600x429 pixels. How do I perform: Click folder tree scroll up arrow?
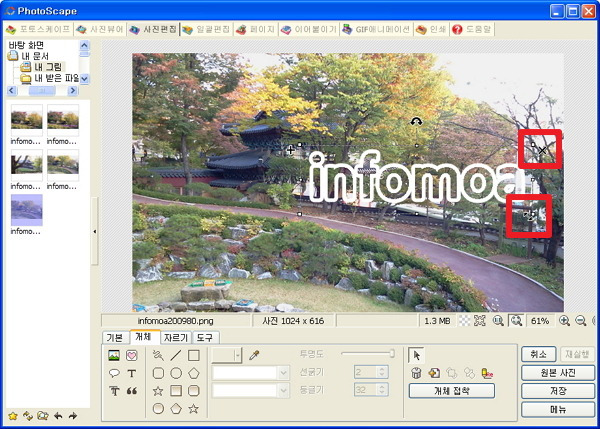84,46
